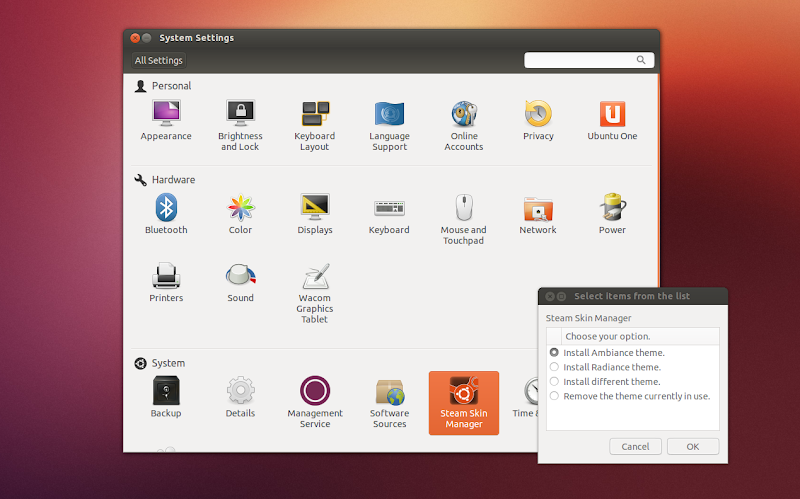The image size is (800, 499).
Task: Select Install Ambiance theme option
Action: 555,353
